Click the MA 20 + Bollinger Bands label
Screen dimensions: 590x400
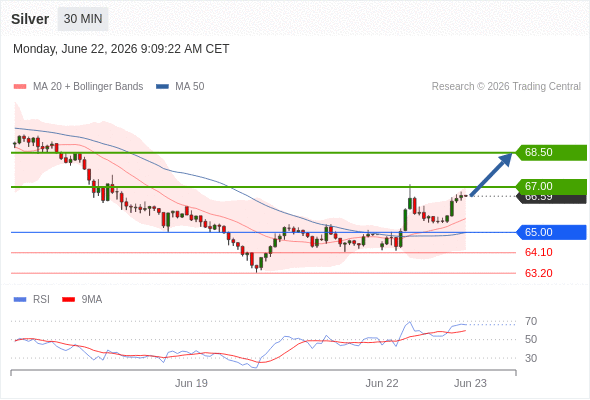88,87
